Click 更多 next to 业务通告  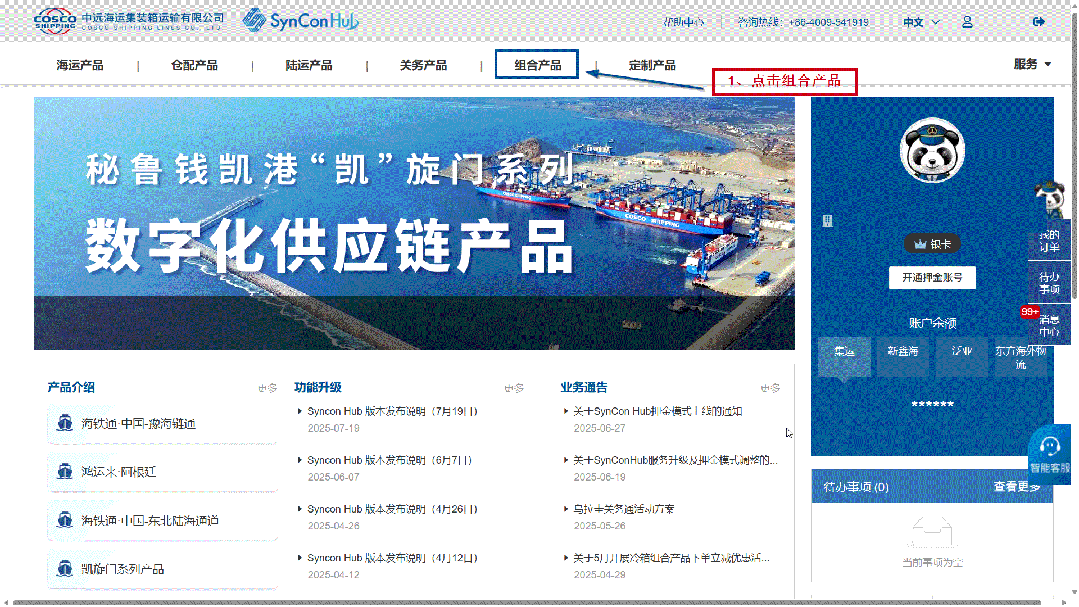coord(770,388)
